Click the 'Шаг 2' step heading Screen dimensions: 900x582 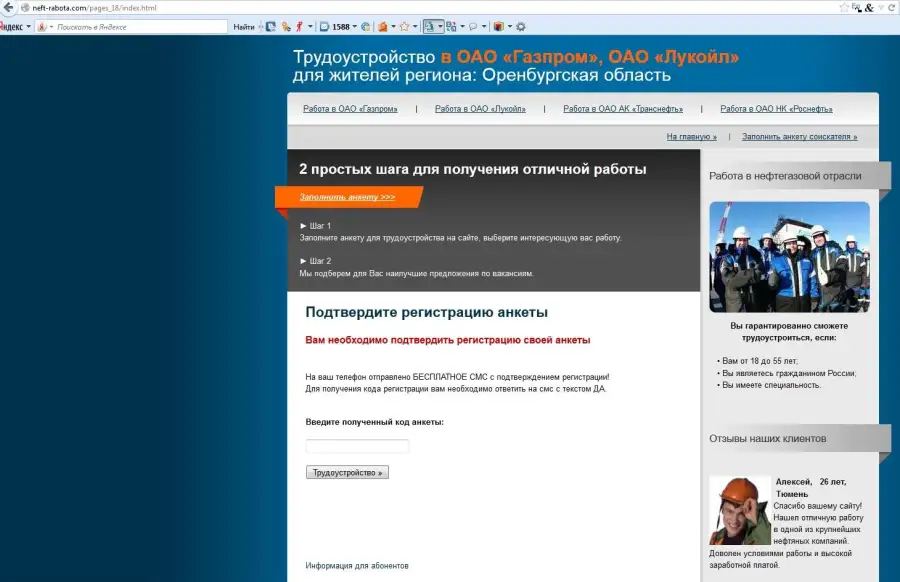(x=316, y=261)
